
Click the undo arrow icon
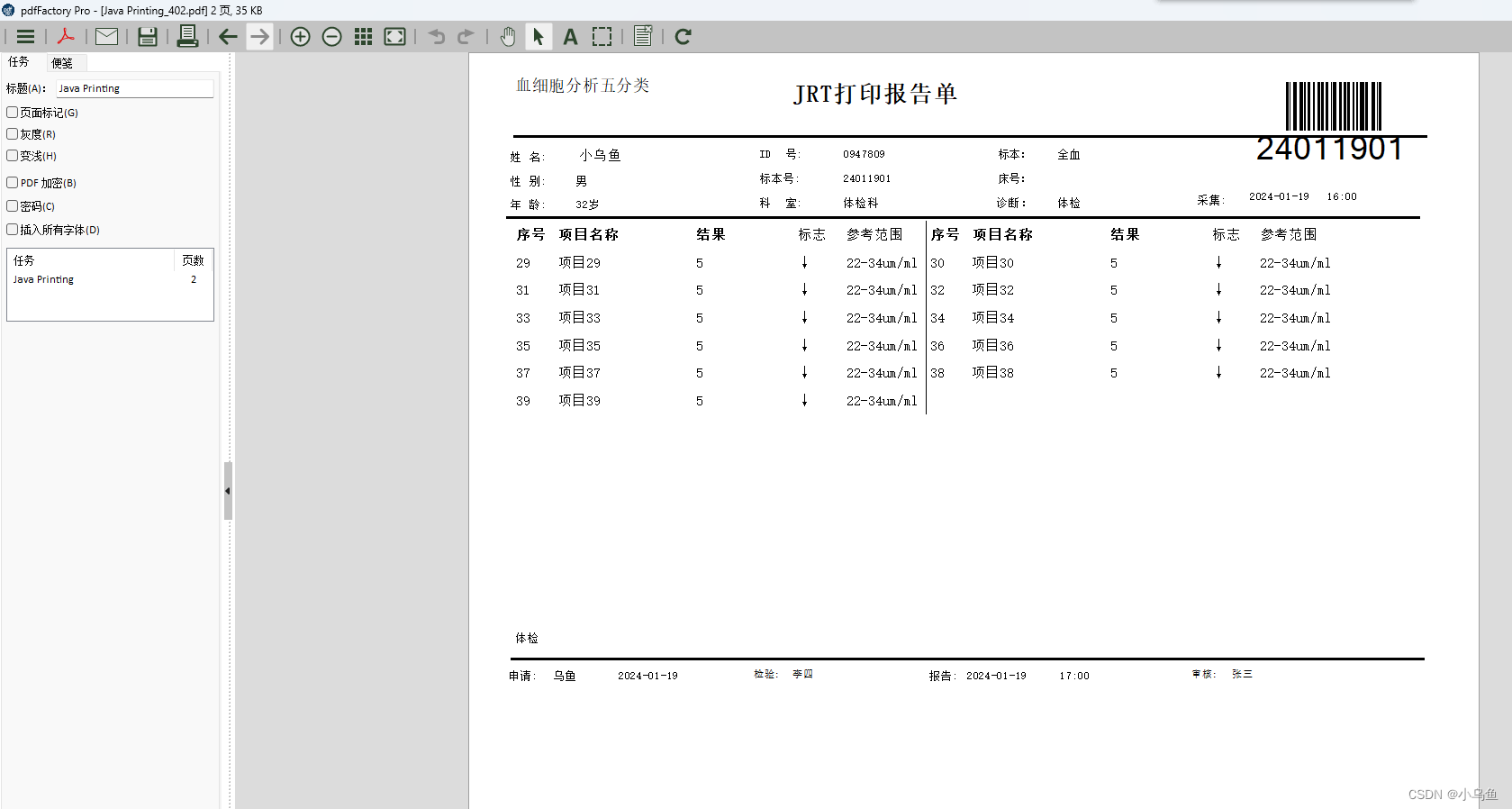437,37
